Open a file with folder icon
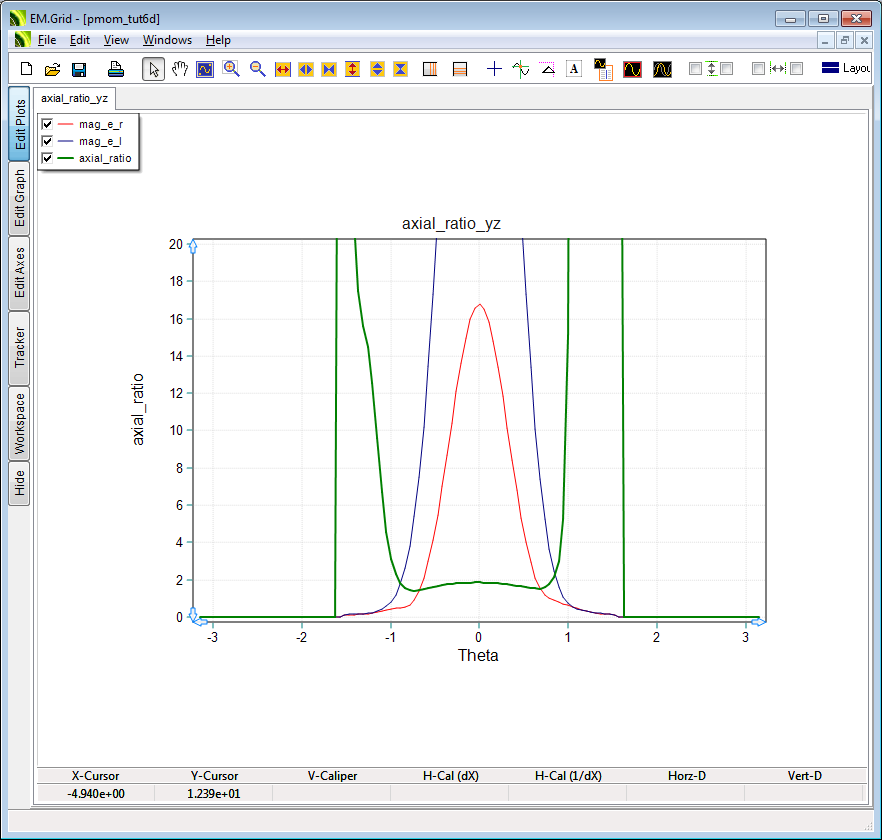Screen dimensions: 882x840 coord(53,69)
